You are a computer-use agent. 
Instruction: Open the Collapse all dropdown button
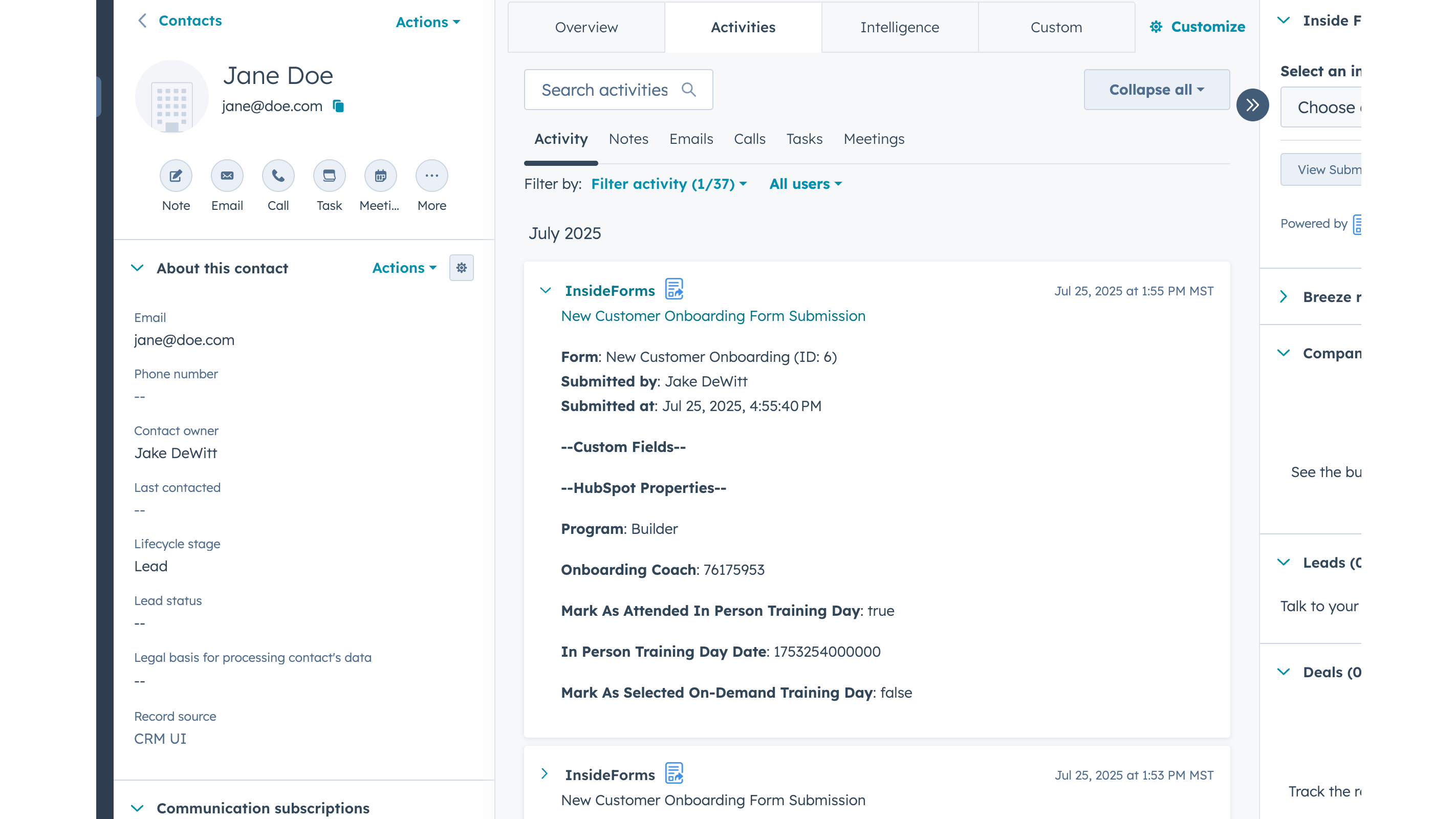[1156, 90]
